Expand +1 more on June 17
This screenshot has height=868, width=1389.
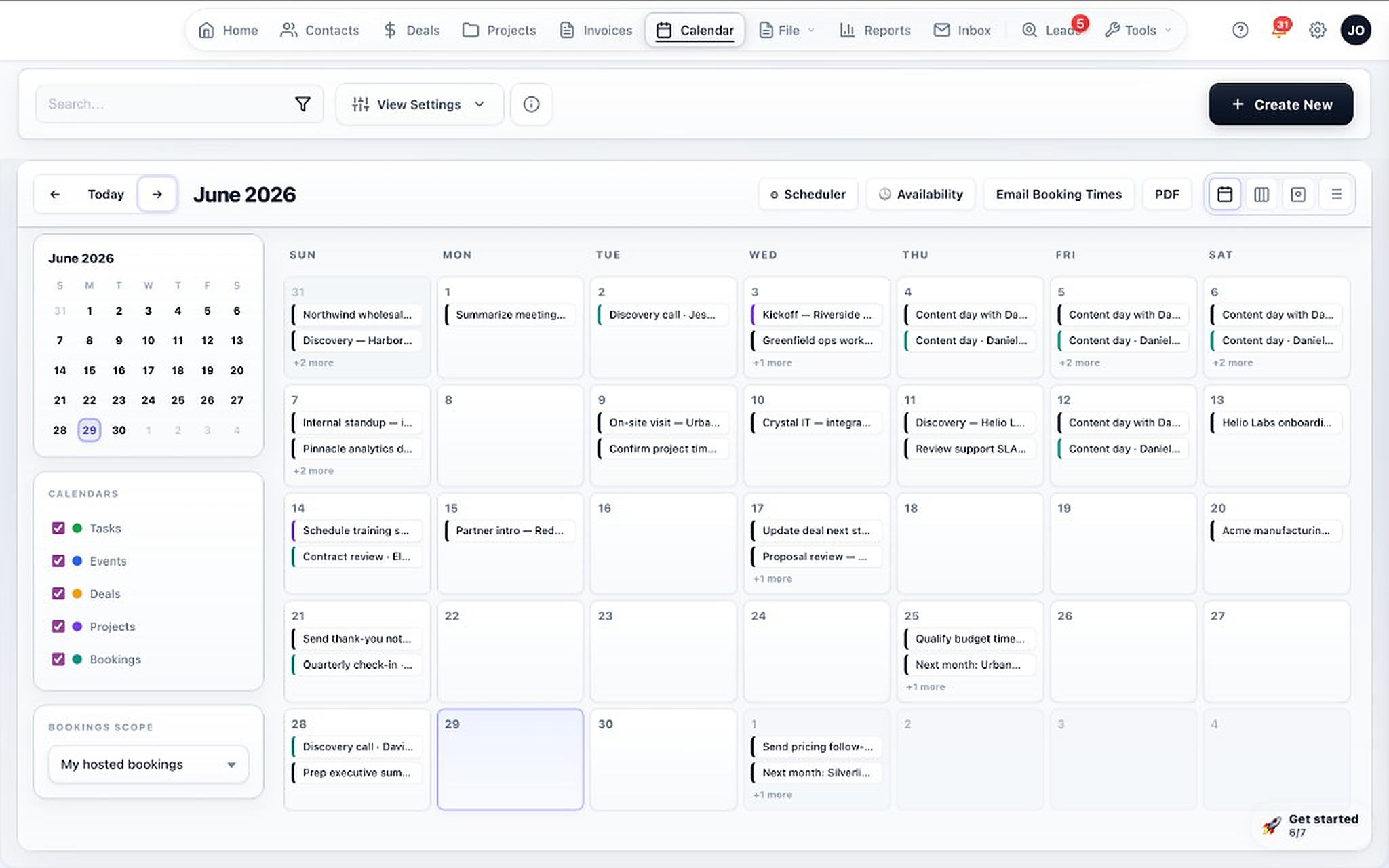[x=772, y=579]
